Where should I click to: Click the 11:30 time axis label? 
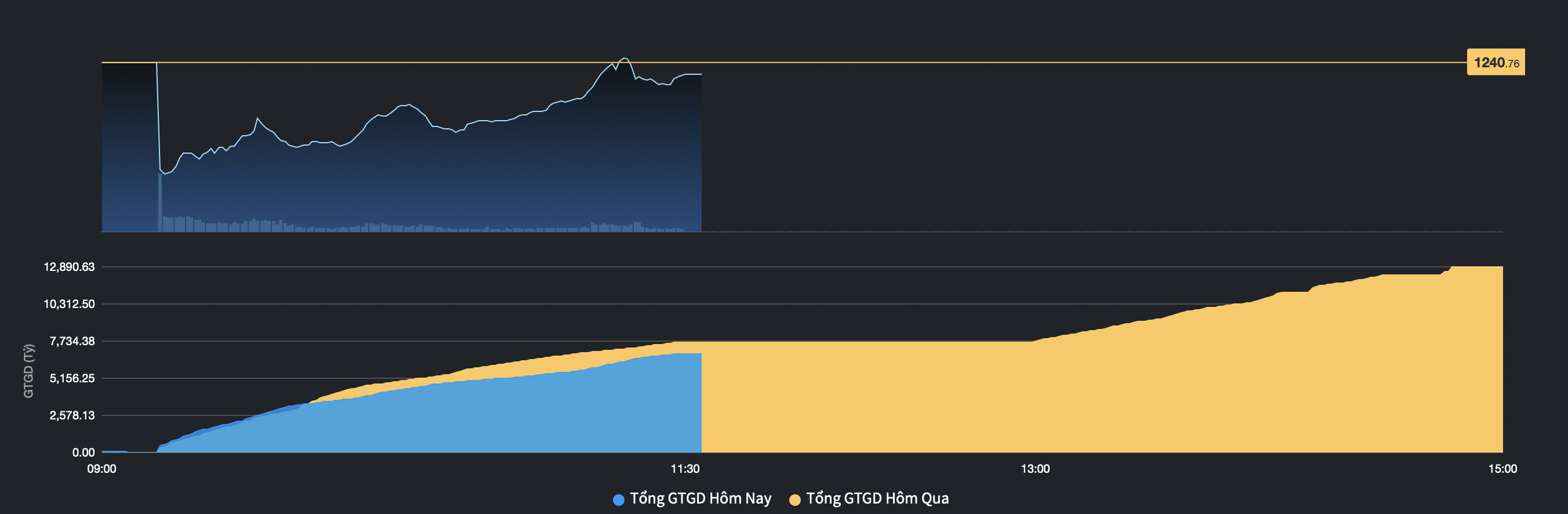(x=685, y=469)
